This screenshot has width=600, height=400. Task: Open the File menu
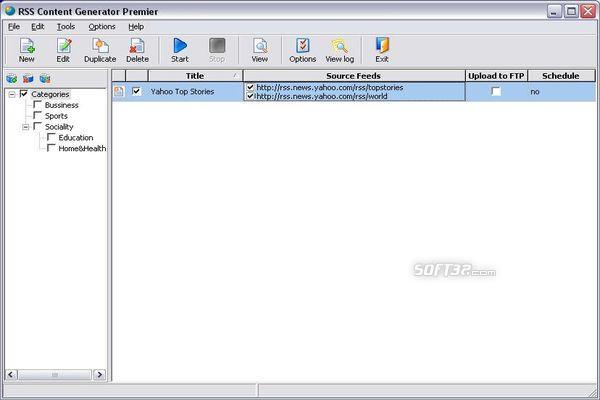pos(14,26)
